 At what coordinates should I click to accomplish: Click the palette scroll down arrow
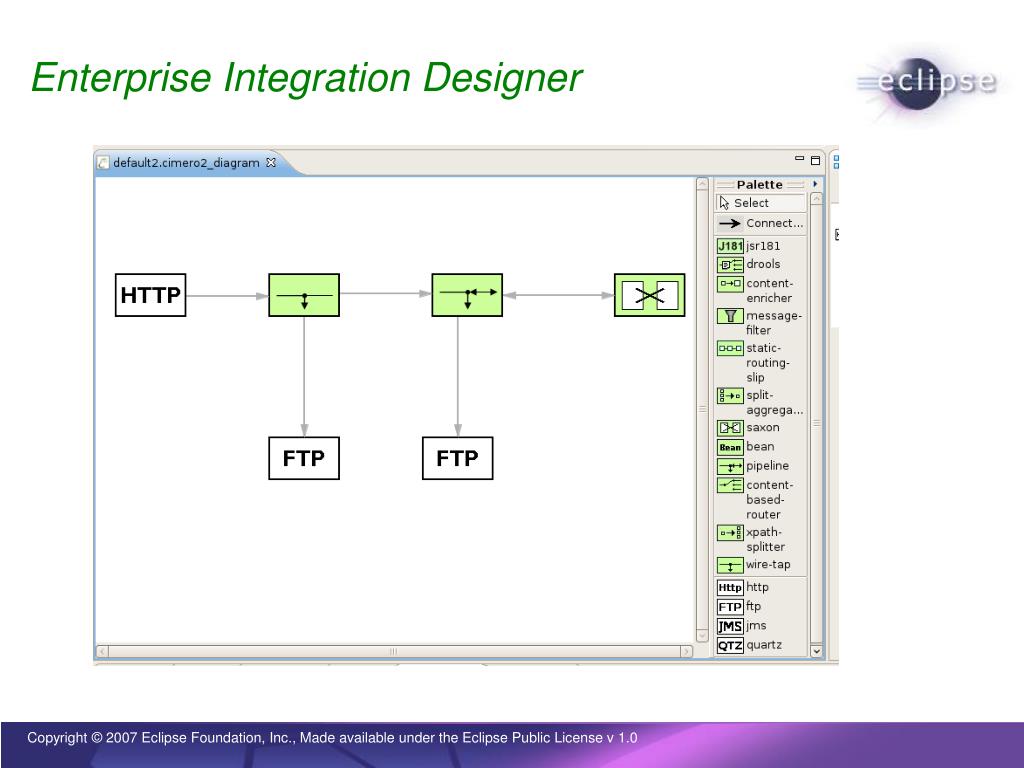(816, 650)
